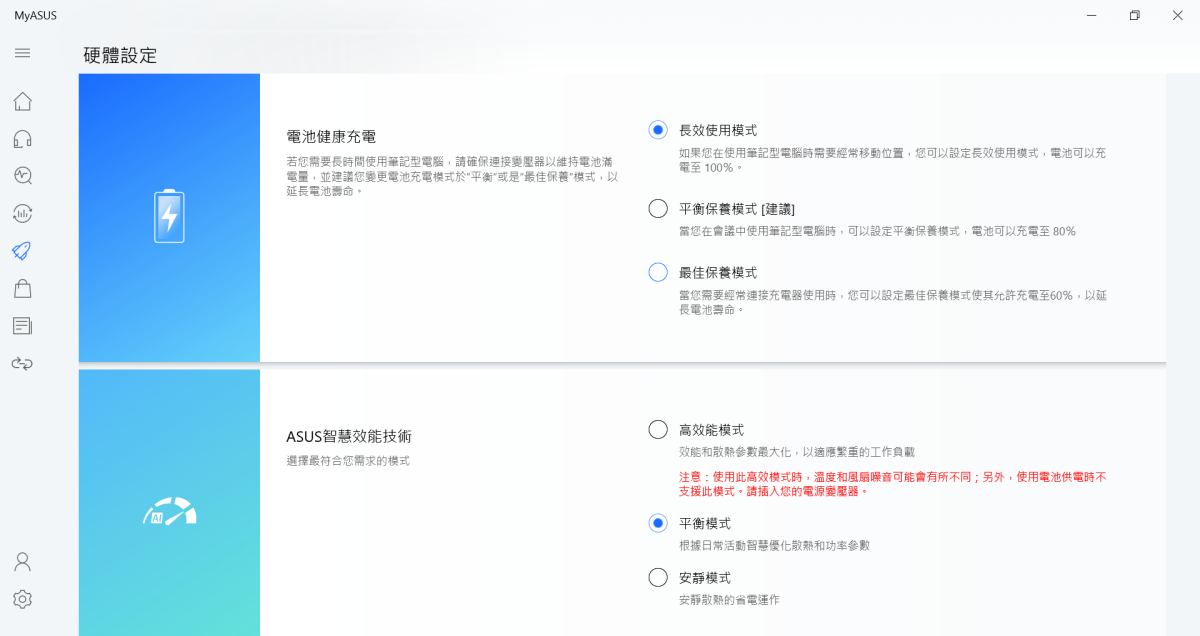Open the Settings gear icon

point(22,599)
